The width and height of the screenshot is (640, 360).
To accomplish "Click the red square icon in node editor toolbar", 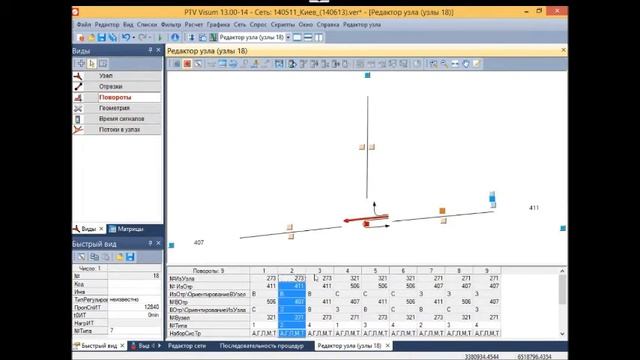I will click(187, 64).
